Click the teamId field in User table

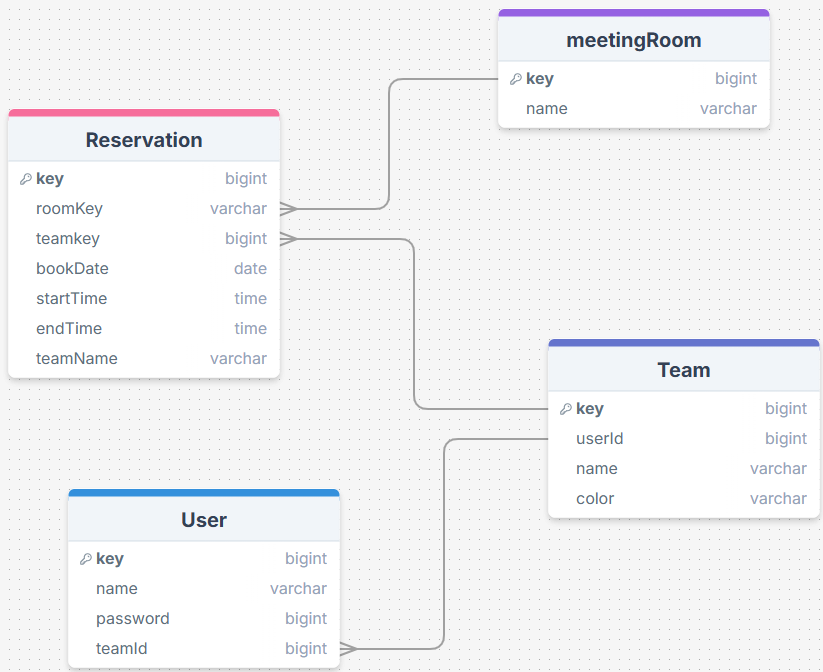[x=204, y=649]
